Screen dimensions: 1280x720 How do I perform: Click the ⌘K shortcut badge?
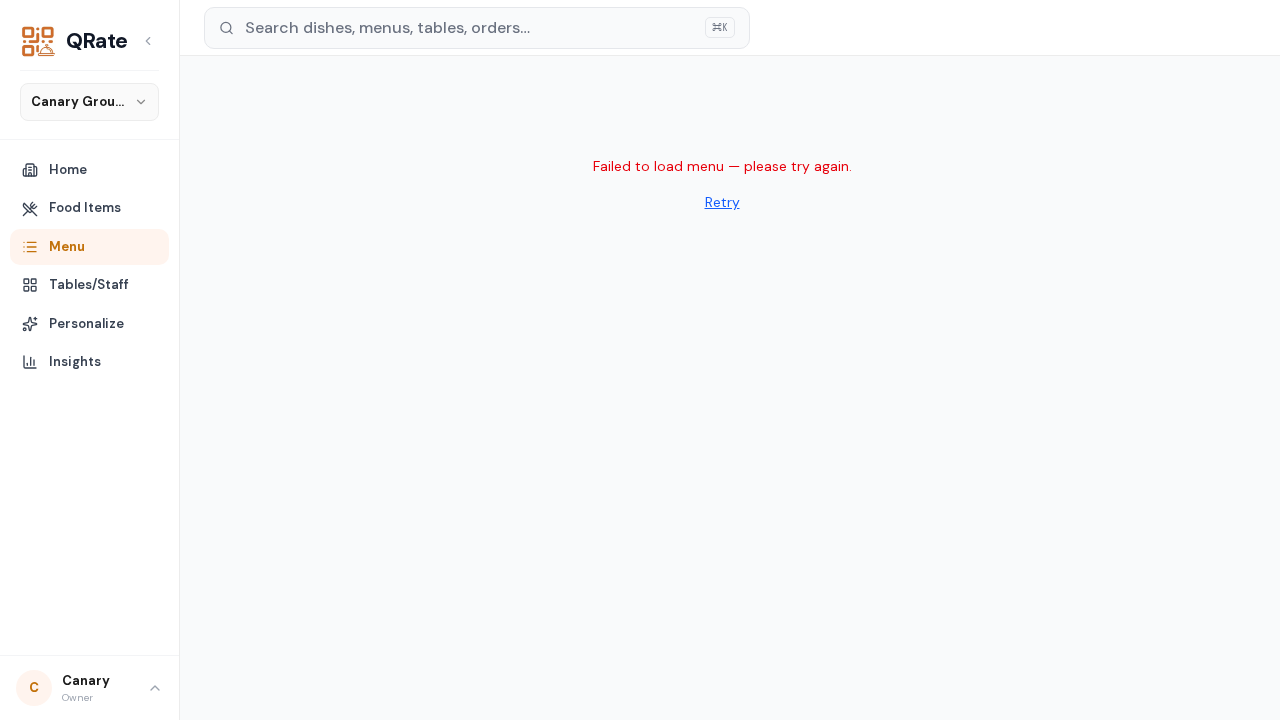pos(720,28)
